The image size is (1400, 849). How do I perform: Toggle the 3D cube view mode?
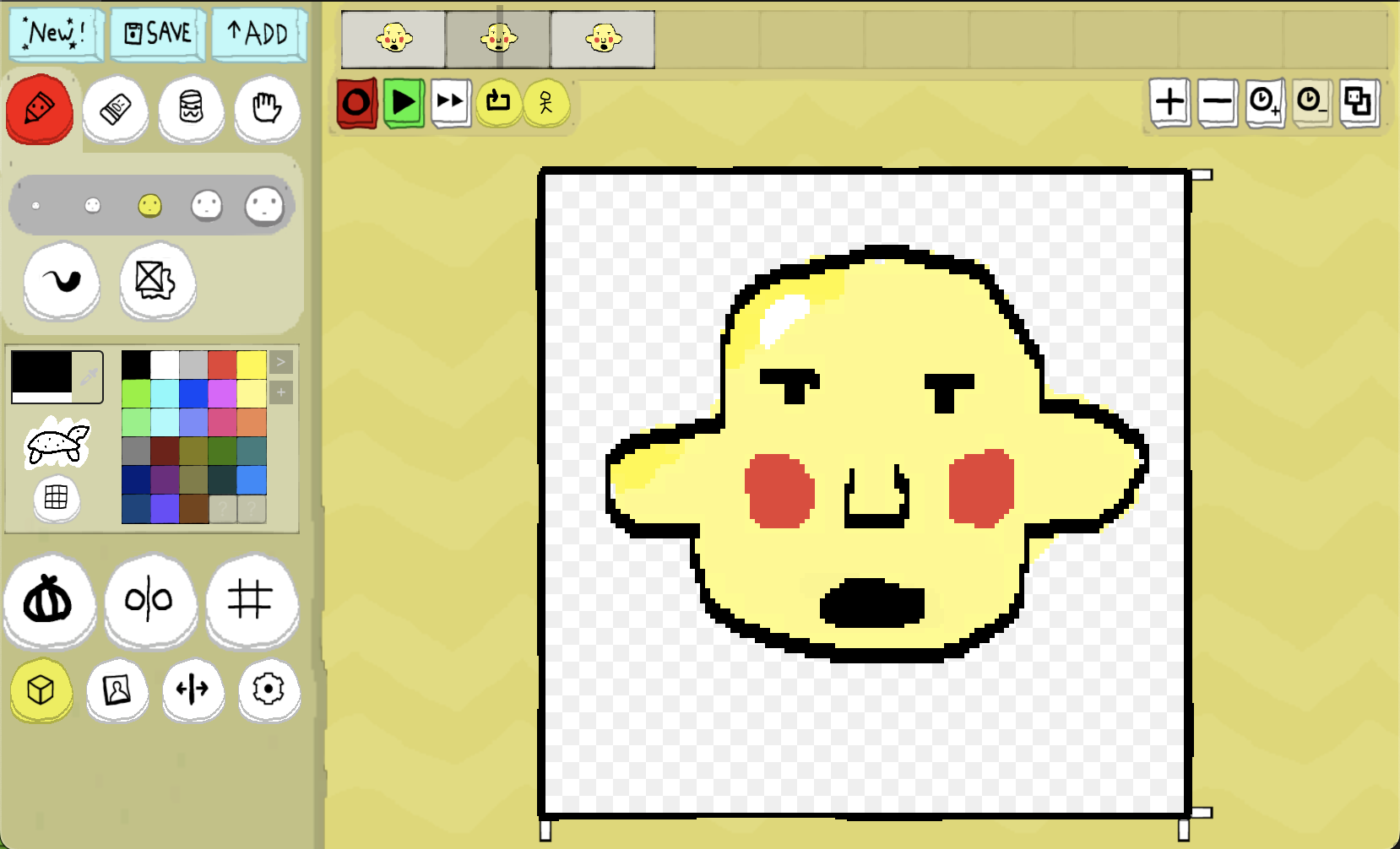point(40,691)
